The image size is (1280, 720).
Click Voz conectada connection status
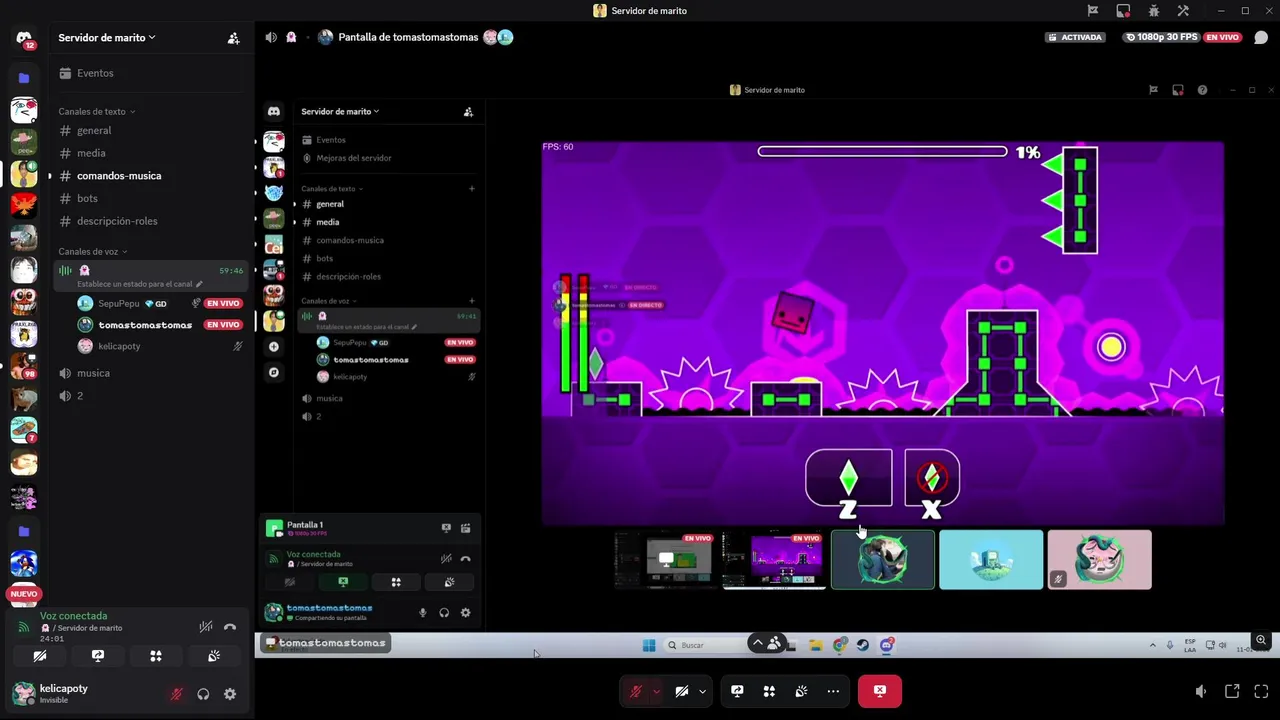(x=73, y=616)
